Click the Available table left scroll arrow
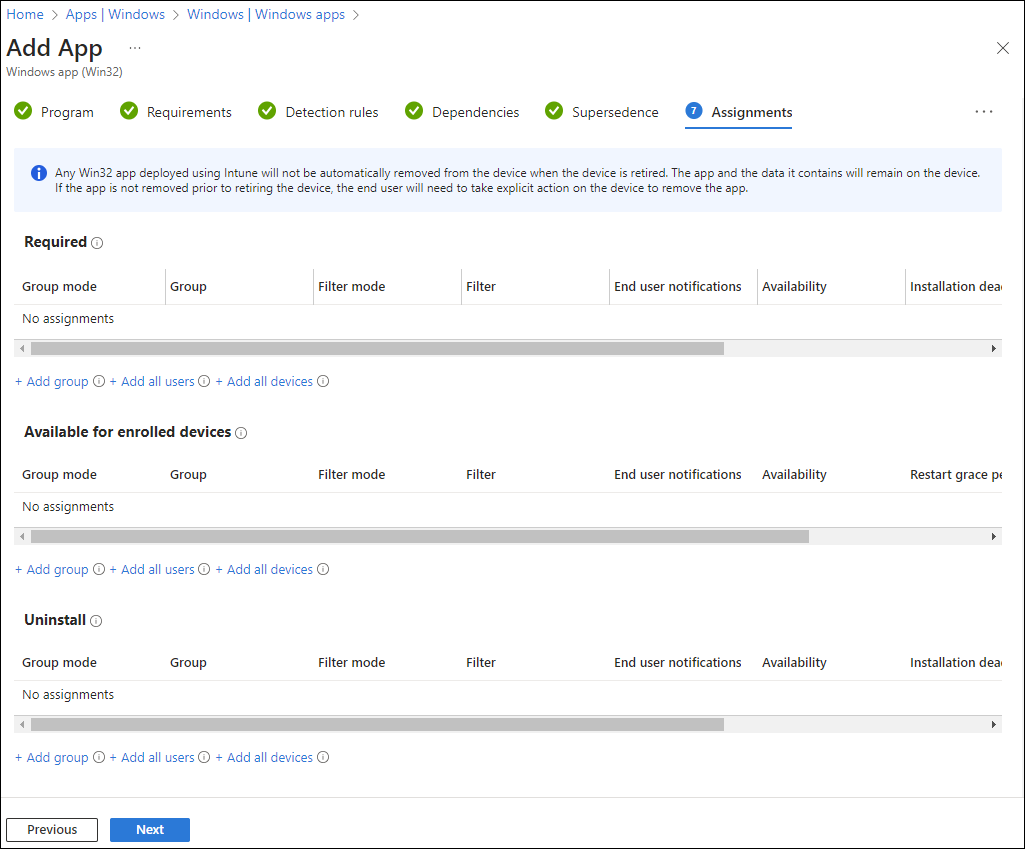Screen dimensions: 1025x849 [22, 537]
